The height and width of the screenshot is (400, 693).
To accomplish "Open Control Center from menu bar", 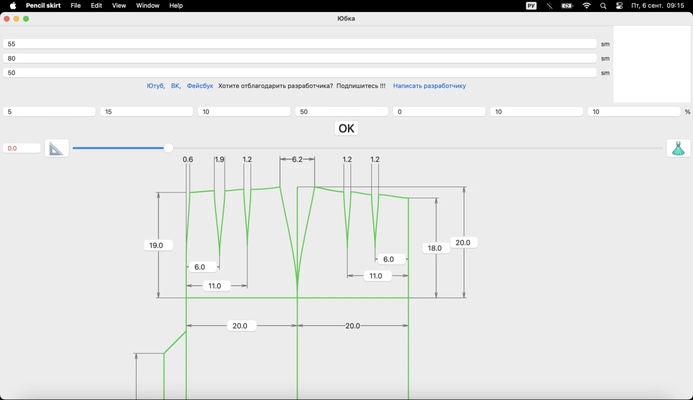I will click(x=620, y=6).
